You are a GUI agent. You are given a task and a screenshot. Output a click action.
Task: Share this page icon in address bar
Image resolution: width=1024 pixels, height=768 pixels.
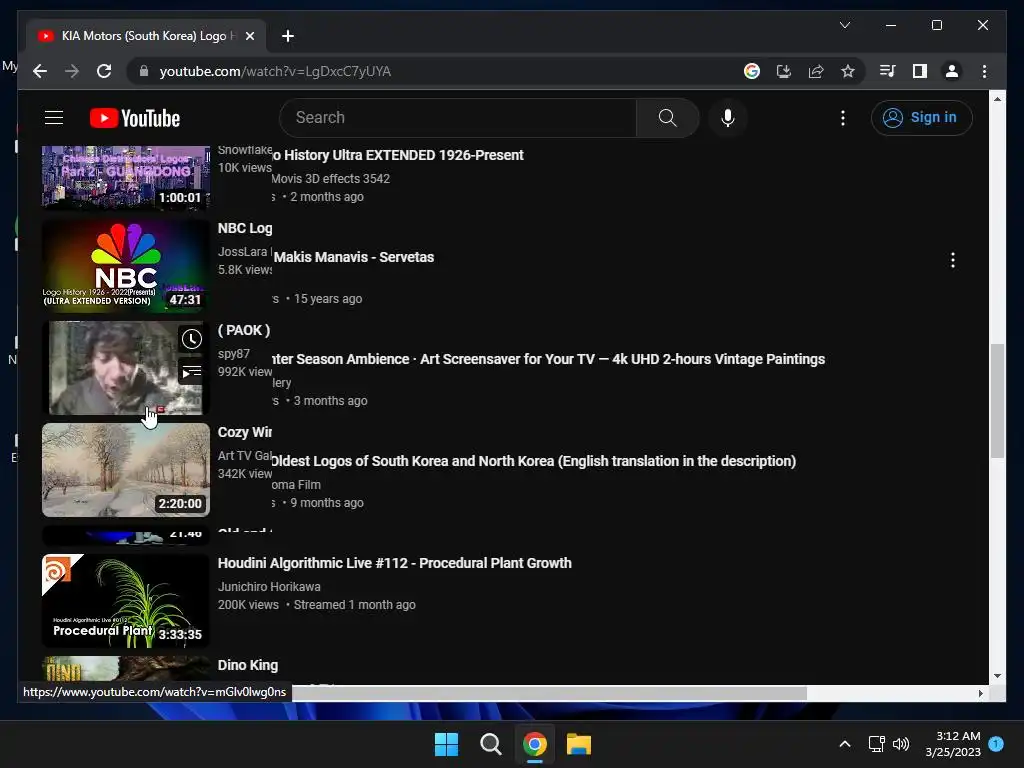pyautogui.click(x=816, y=71)
